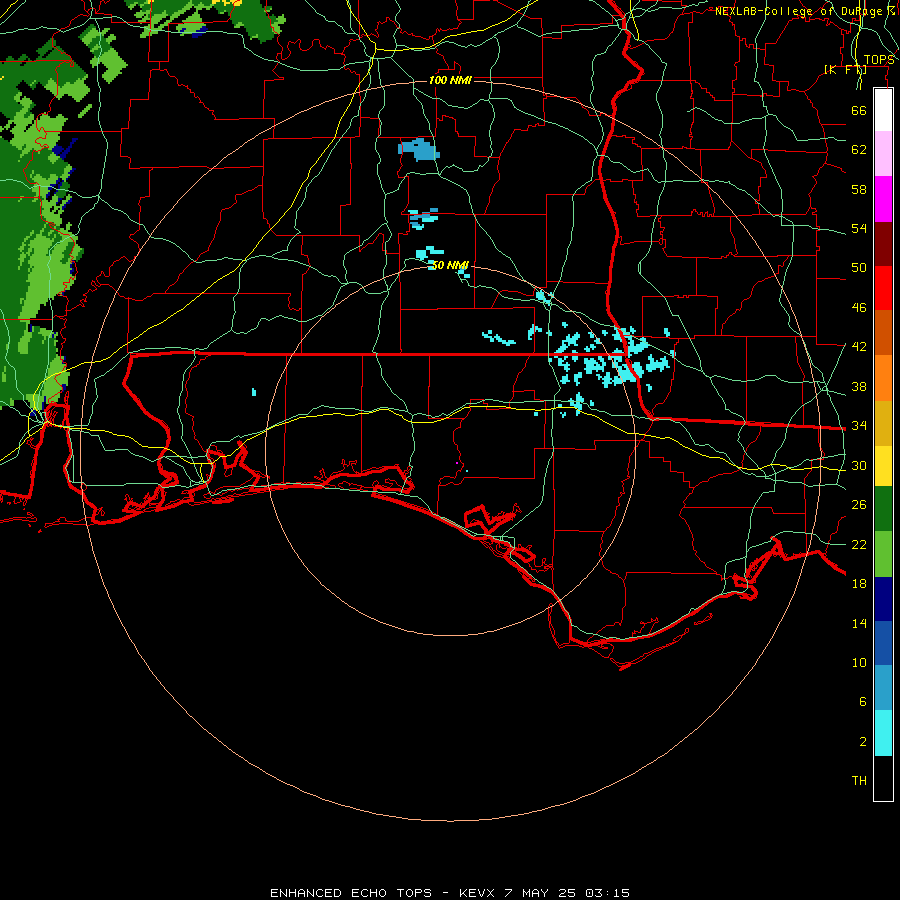Pick the navy blue legend swatch
Screen dimensions: 900x900
click(x=883, y=599)
